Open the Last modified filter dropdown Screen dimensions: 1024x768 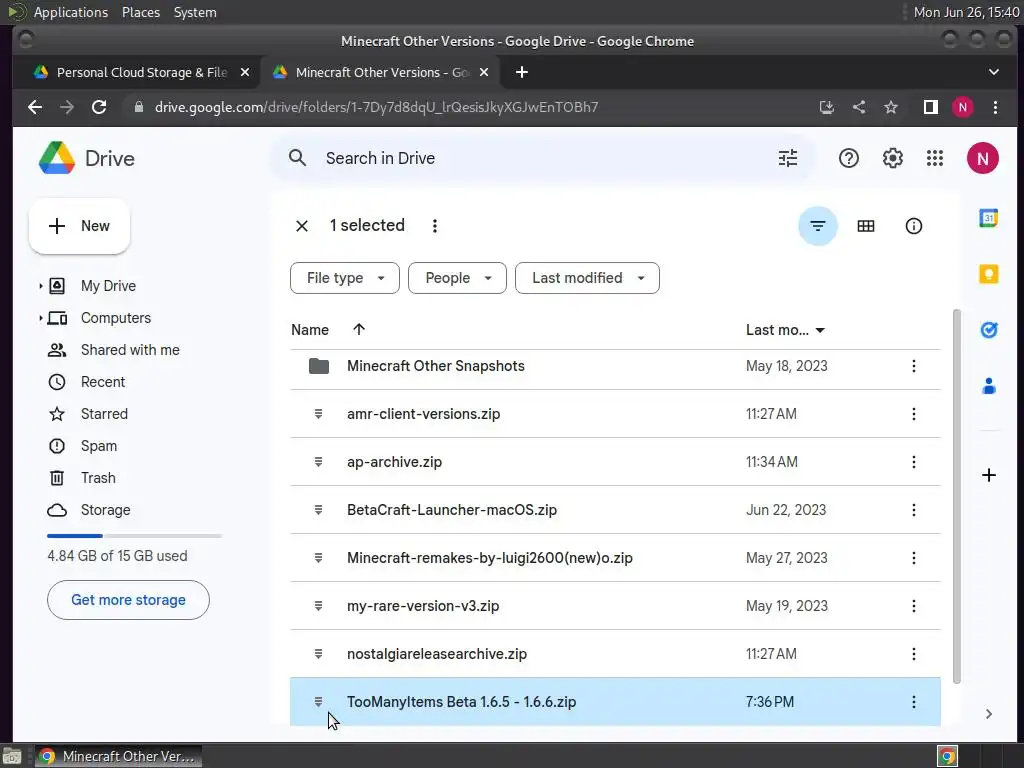click(587, 278)
